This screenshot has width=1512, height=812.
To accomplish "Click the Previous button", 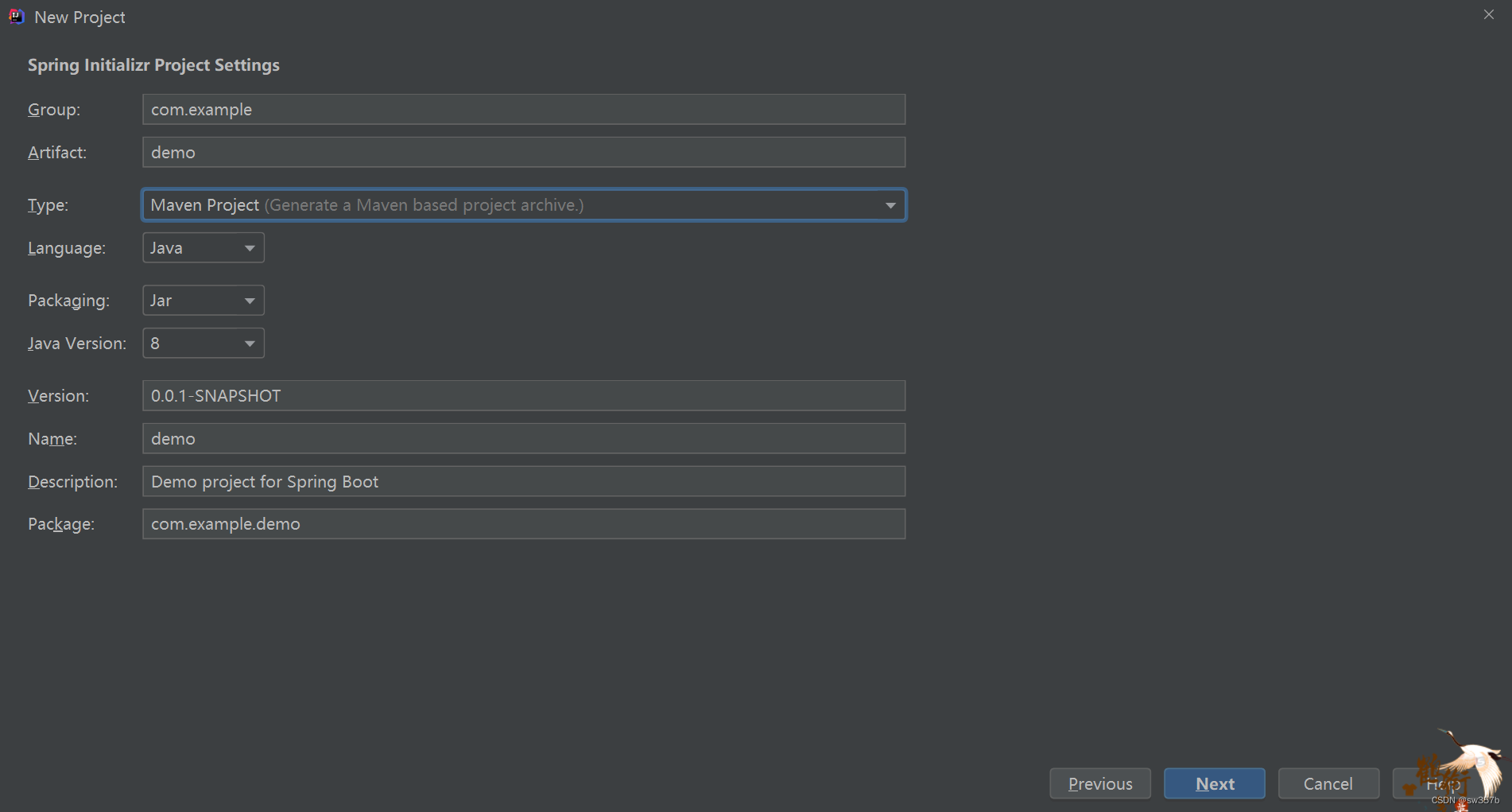I will pos(1099,783).
